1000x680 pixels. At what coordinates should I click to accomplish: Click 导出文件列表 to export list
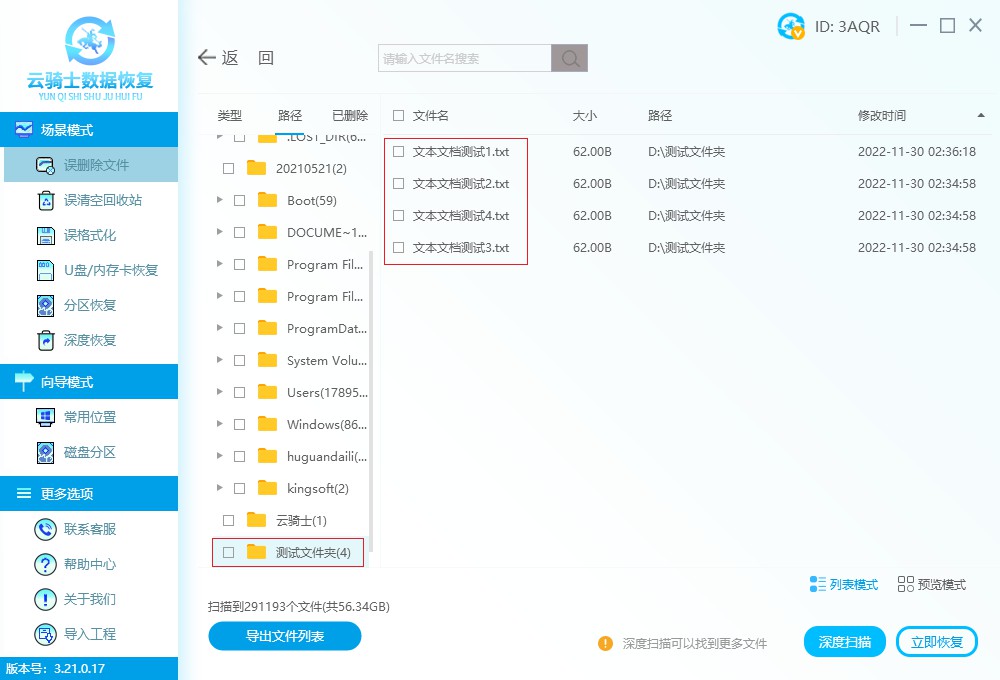pyautogui.click(x=284, y=636)
